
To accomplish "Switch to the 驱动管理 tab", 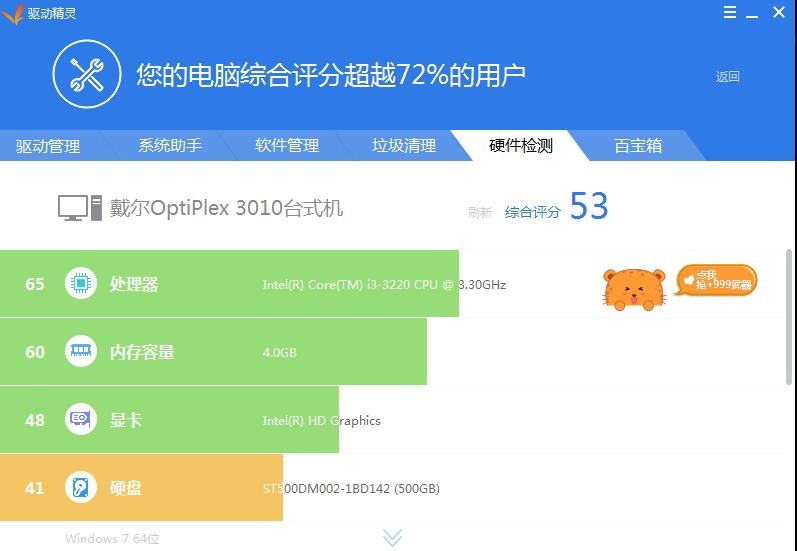I will click(x=48, y=146).
